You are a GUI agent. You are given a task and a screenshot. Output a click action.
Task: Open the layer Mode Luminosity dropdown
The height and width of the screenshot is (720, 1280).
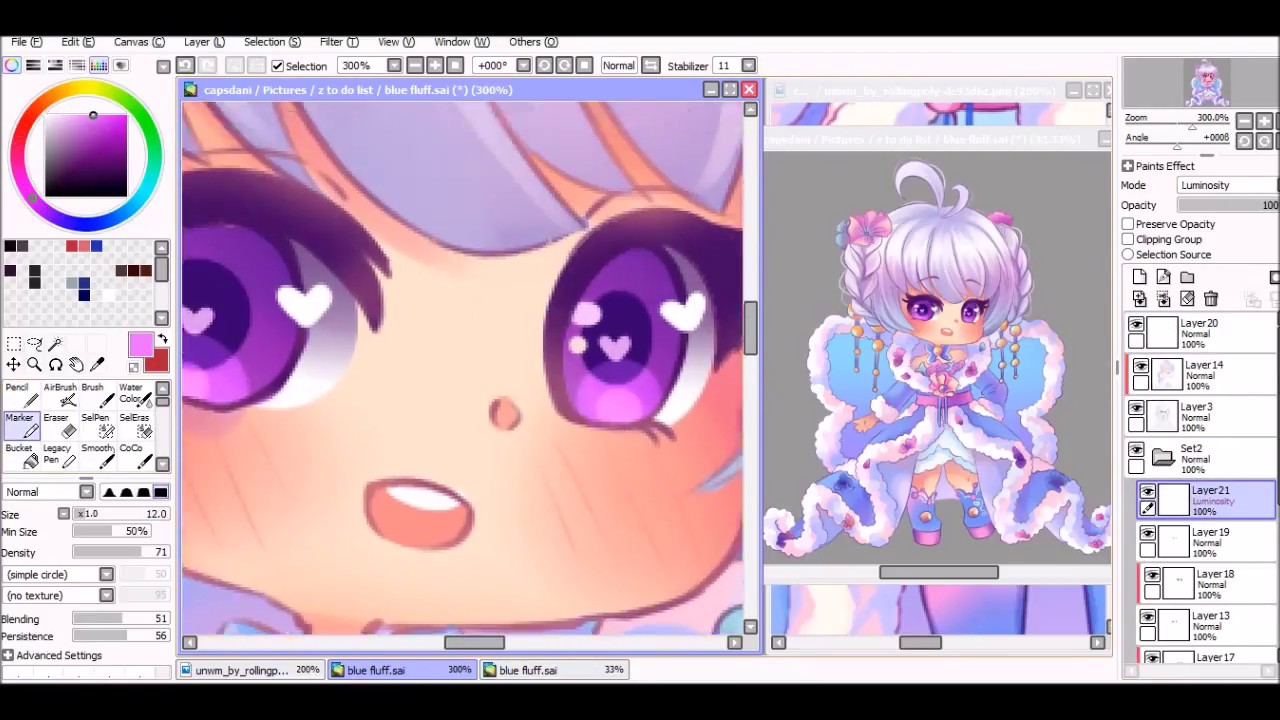(1227, 185)
